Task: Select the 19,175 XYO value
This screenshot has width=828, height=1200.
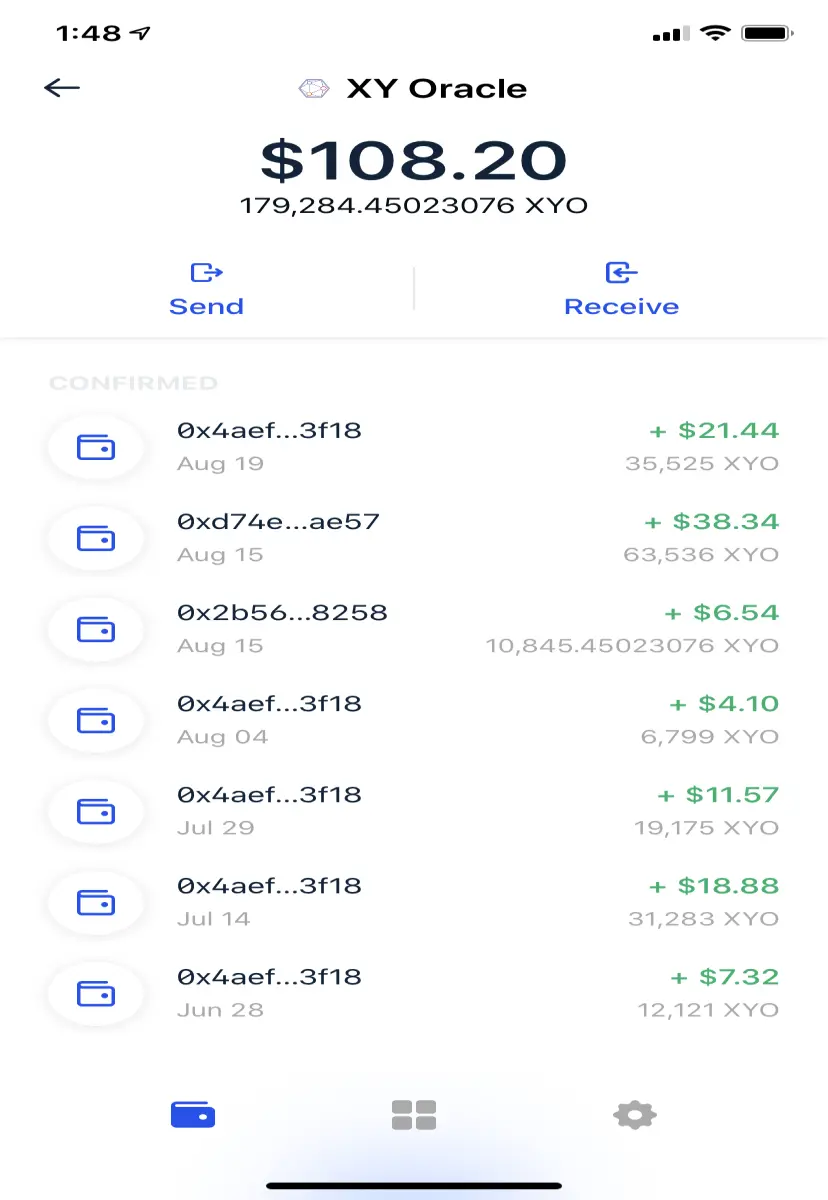Action: tap(706, 828)
